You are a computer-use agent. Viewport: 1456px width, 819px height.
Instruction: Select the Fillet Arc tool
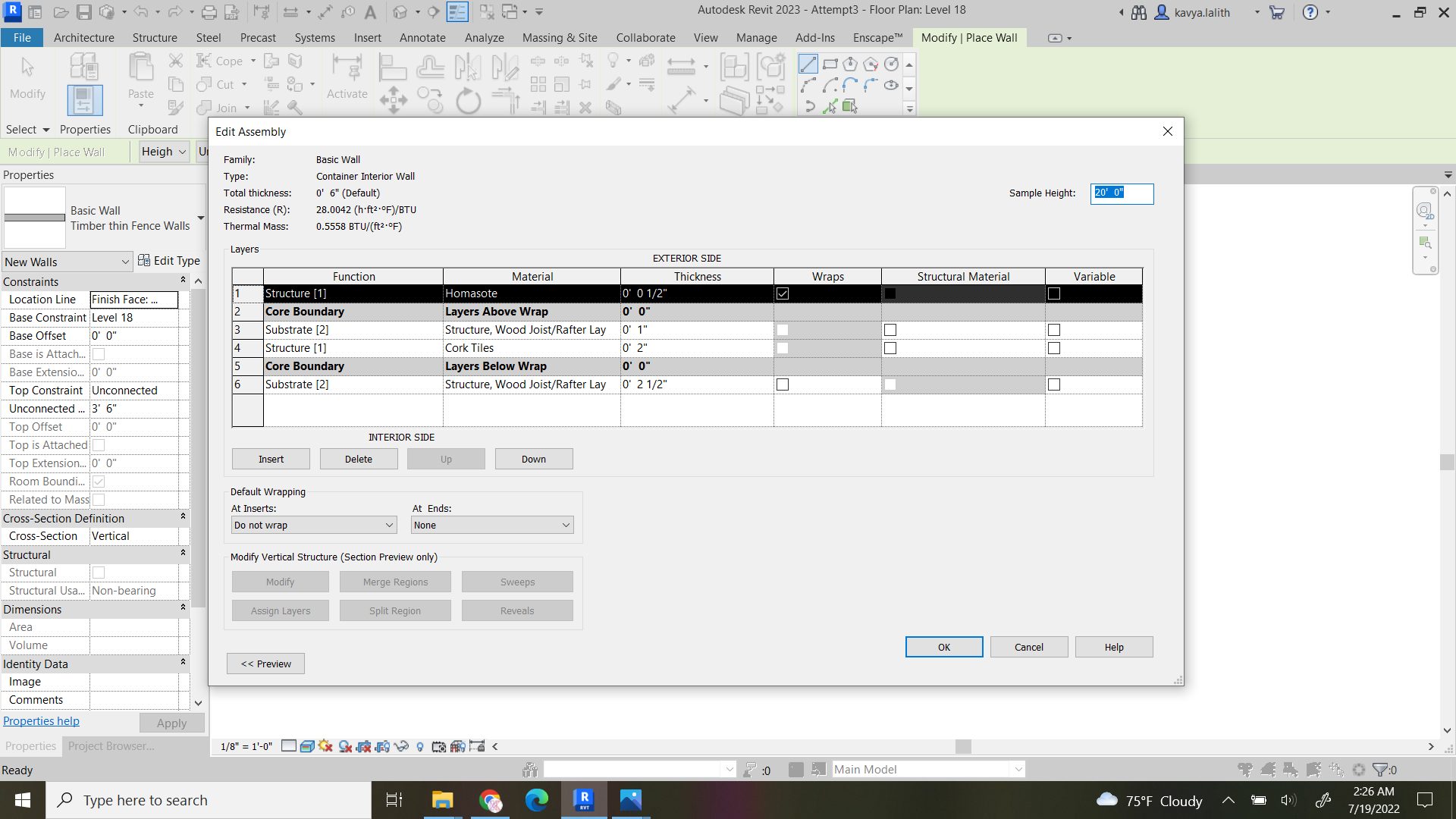tap(871, 85)
